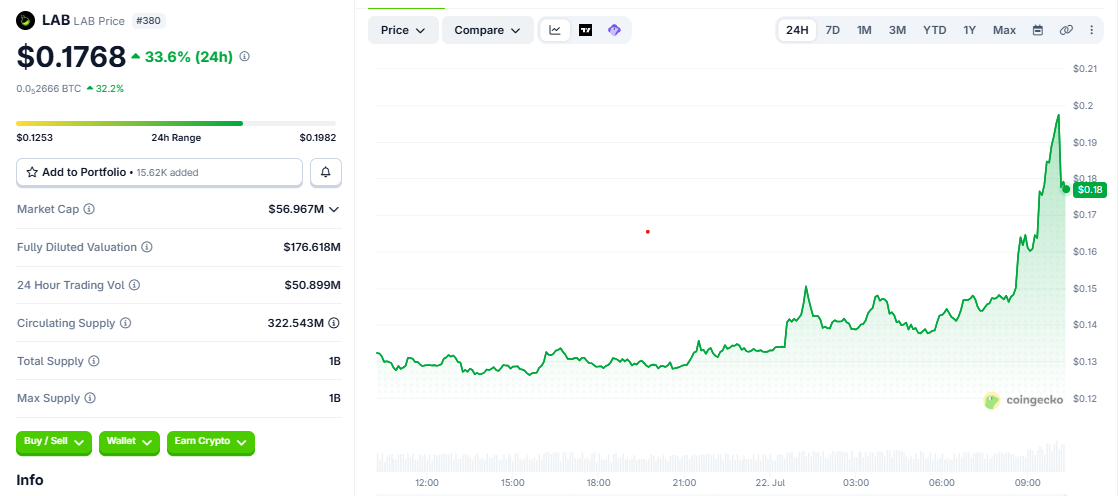Open the price change info icon
The height and width of the screenshot is (496, 1119).
click(245, 56)
